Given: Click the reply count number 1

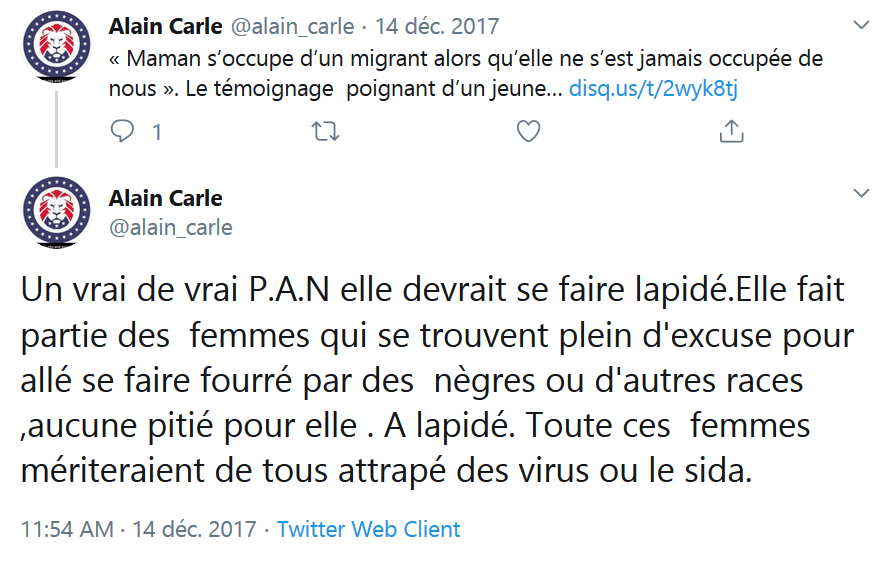Looking at the screenshot, I should pos(157,131).
